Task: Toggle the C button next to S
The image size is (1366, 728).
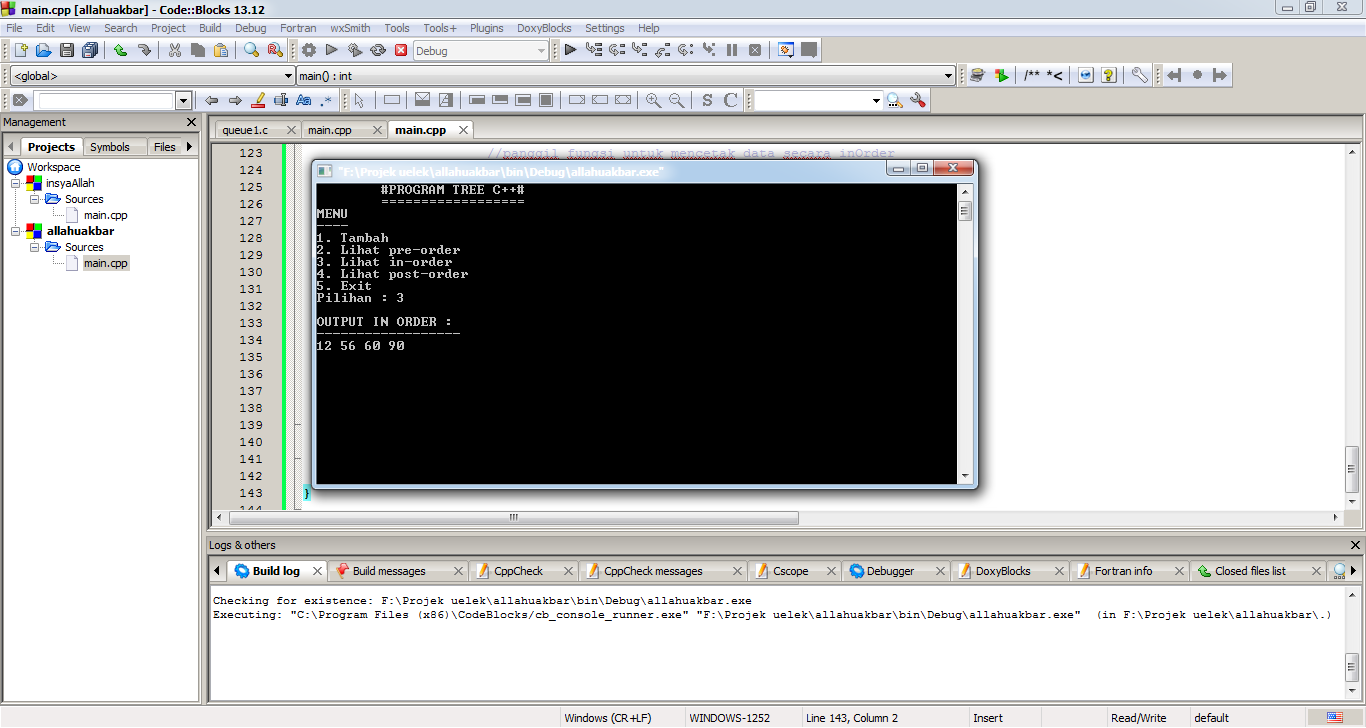Action: [731, 100]
